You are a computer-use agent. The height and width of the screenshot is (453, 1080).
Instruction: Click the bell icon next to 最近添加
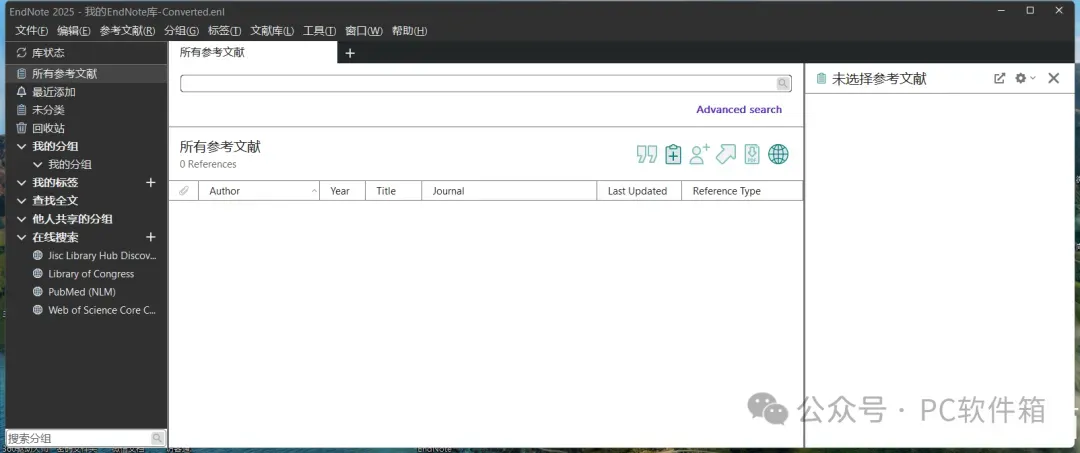click(x=21, y=92)
